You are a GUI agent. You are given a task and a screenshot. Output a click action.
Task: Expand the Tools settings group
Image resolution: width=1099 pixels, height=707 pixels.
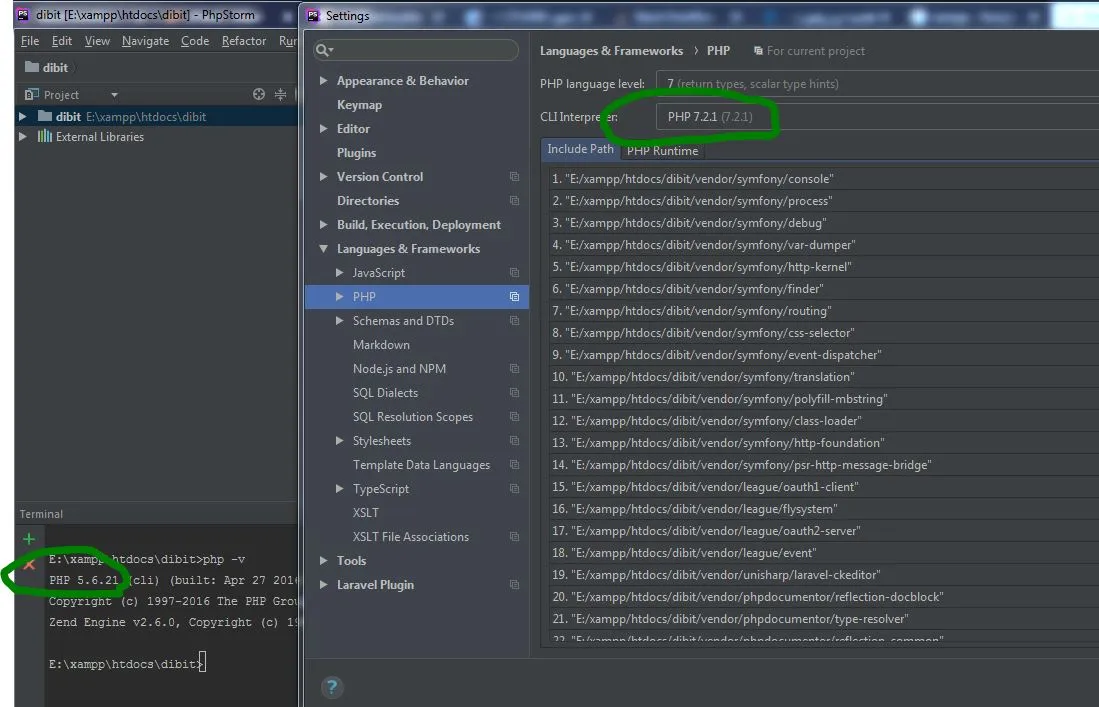tap(323, 561)
